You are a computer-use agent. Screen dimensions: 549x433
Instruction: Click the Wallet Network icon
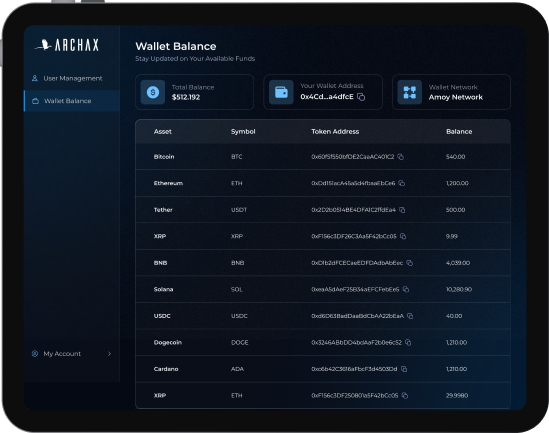tap(410, 92)
